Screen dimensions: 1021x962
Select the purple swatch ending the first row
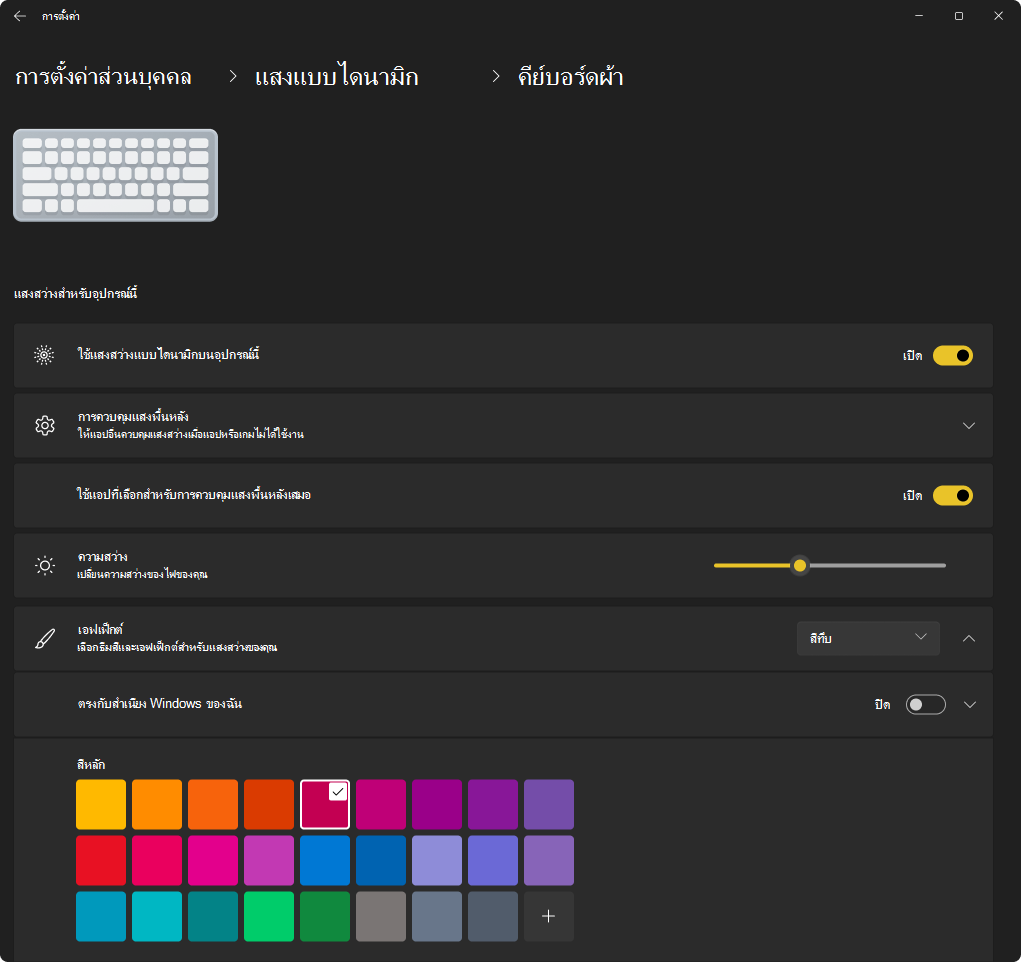tap(549, 804)
